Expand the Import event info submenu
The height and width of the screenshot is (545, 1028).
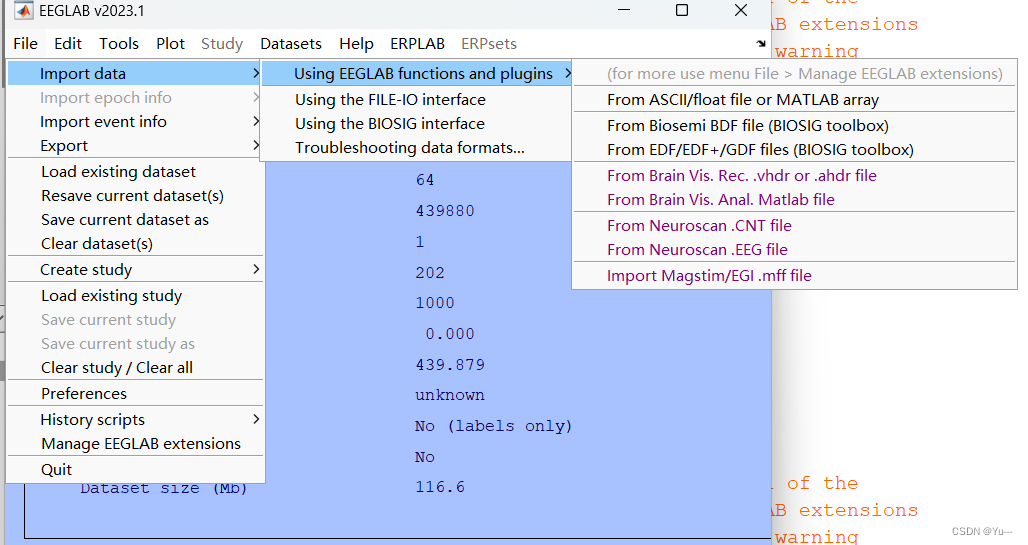point(134,122)
